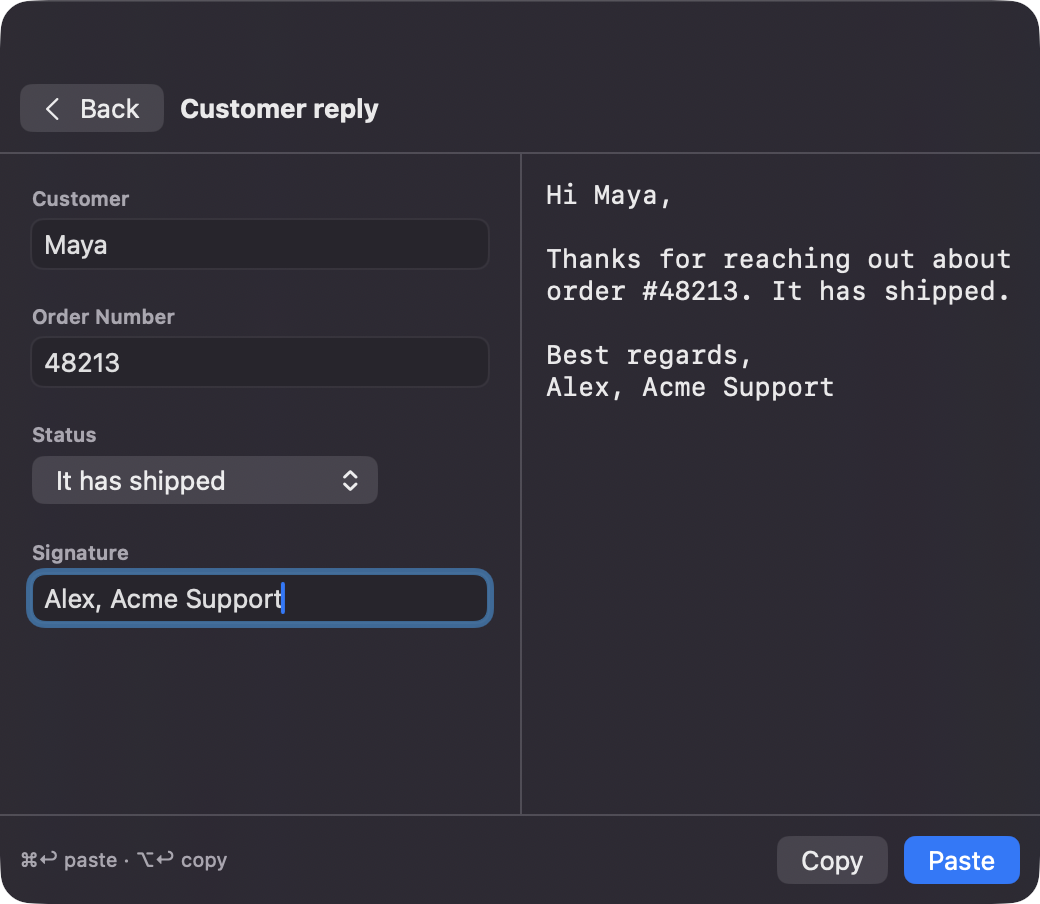
Task: Click the 'Hi Maya,' preview line
Action: coord(609,195)
